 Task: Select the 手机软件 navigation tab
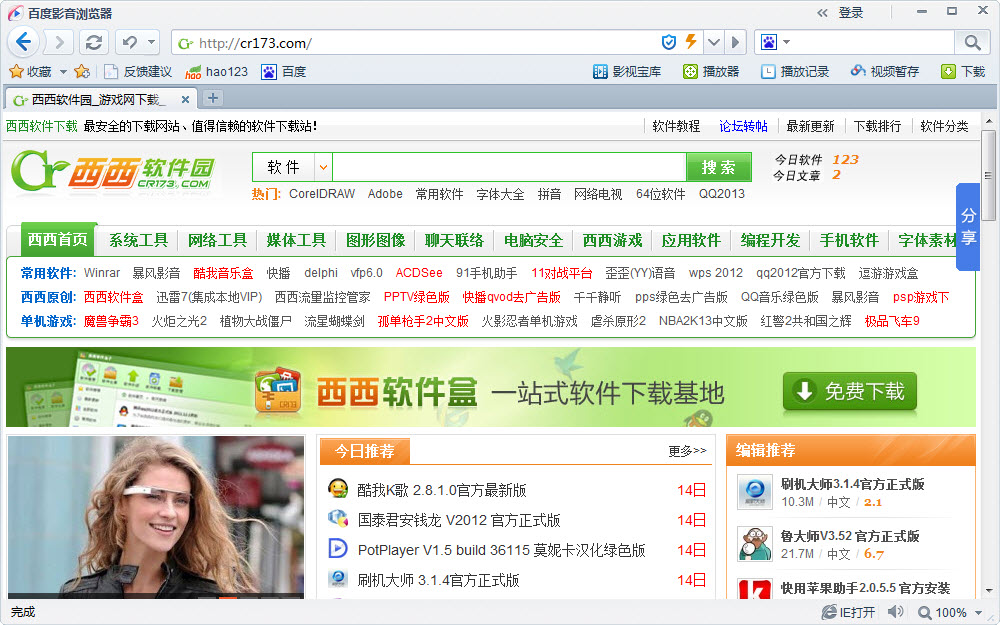tap(849, 240)
